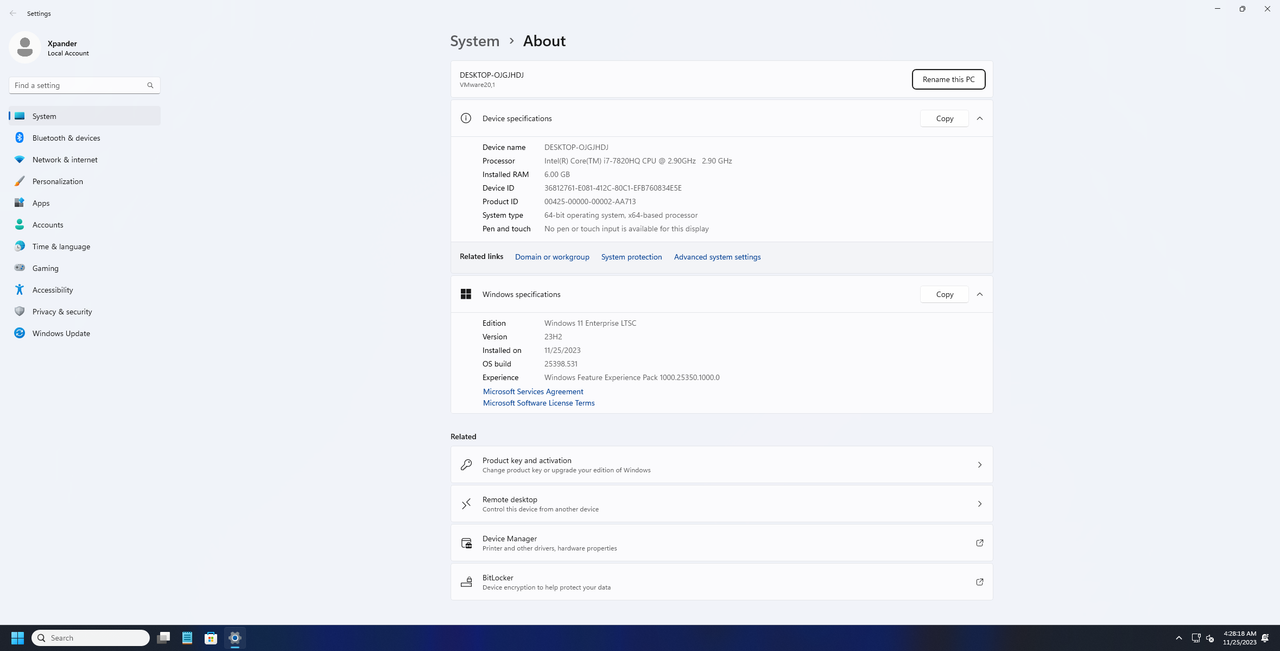Copy the Device specifications
Viewport: 1280px width, 651px height.
(x=944, y=118)
